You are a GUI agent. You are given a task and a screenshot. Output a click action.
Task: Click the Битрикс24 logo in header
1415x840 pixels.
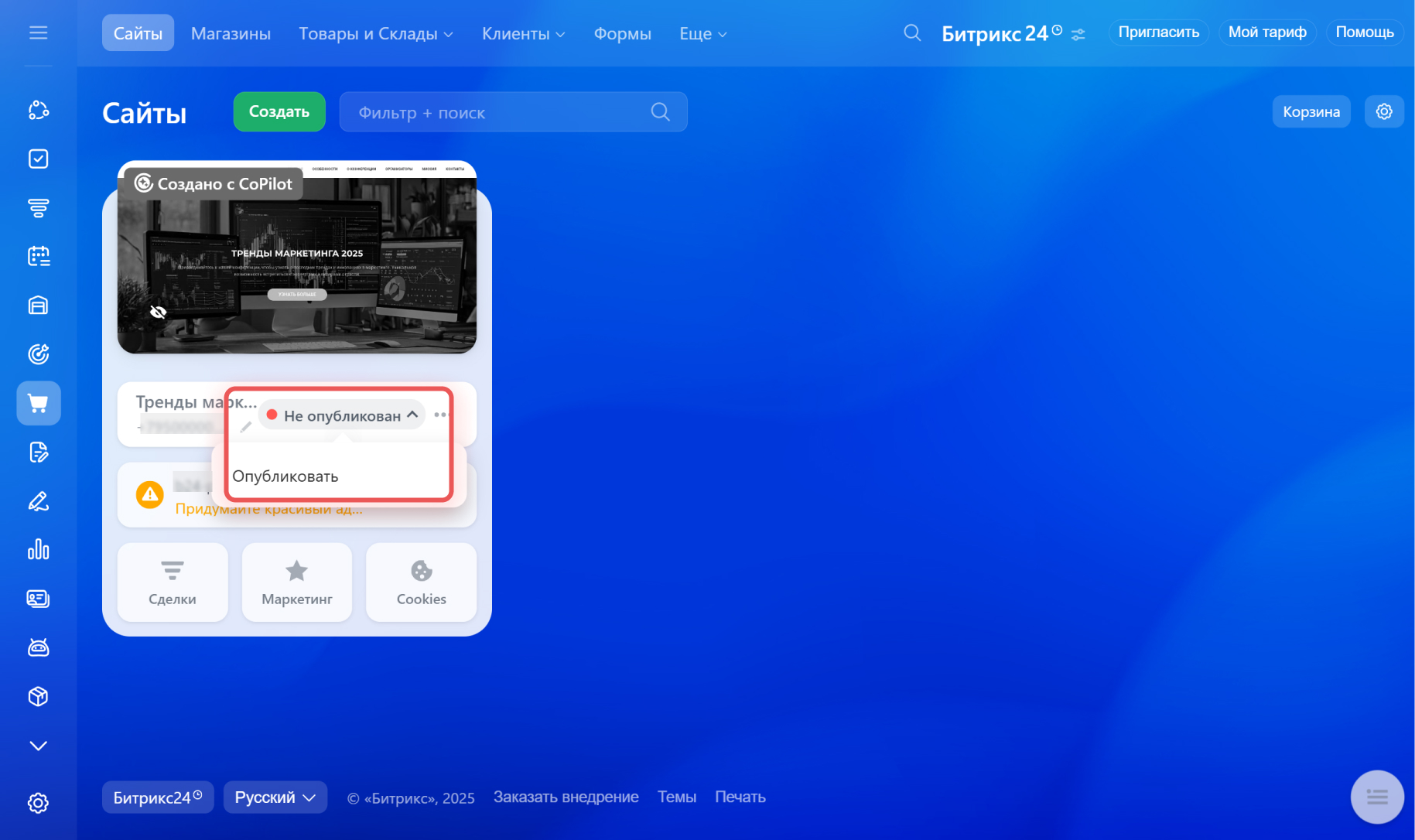(1002, 33)
